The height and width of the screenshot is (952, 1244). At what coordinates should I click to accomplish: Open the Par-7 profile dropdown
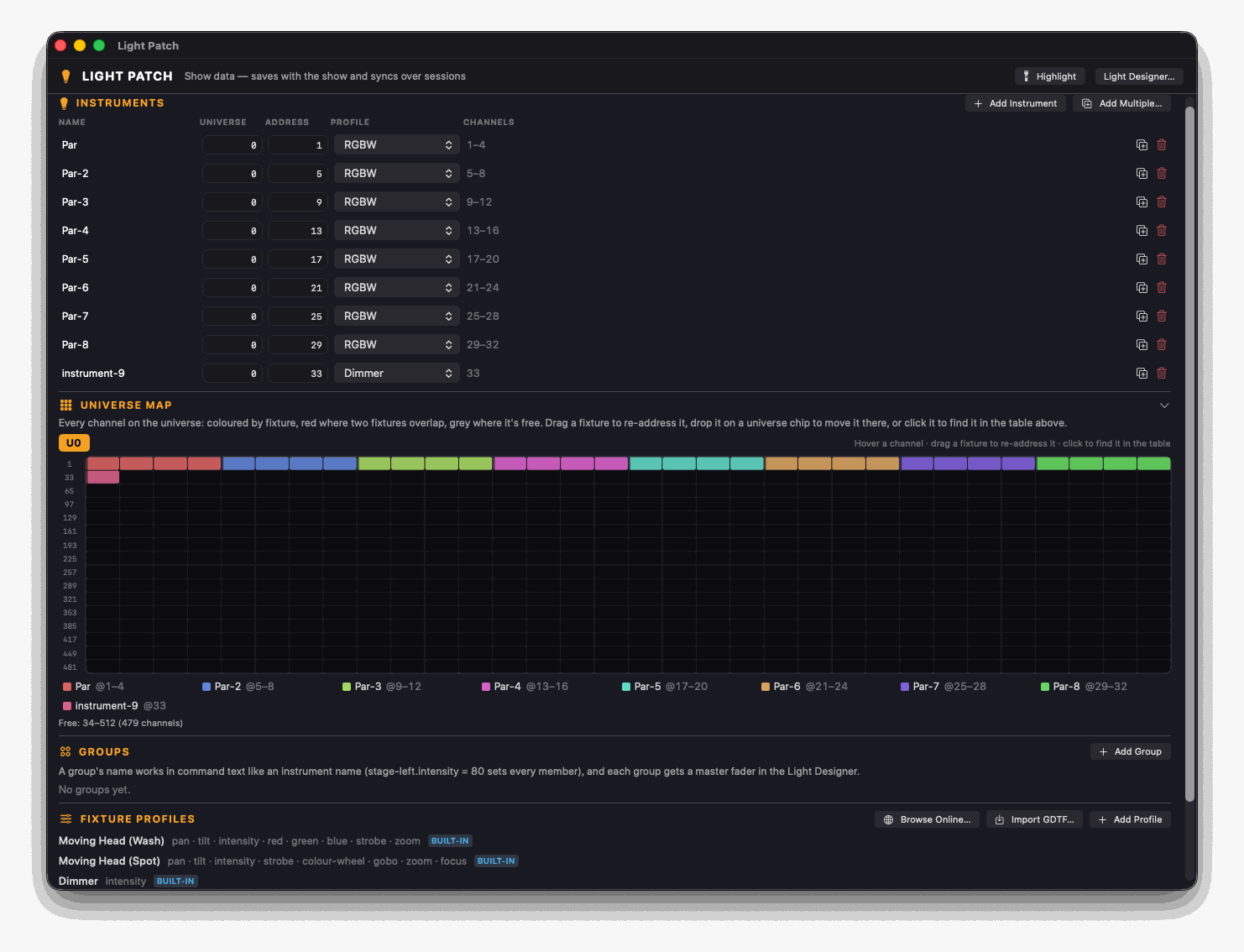point(397,316)
